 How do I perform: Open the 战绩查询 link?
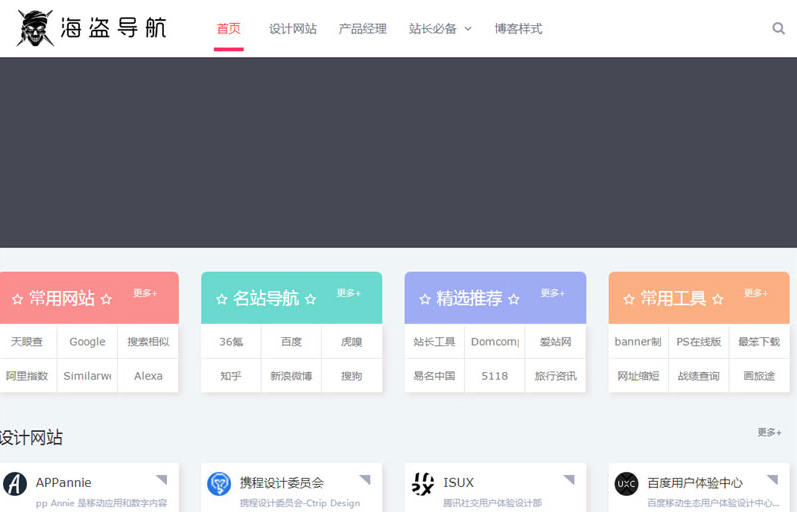[699, 376]
